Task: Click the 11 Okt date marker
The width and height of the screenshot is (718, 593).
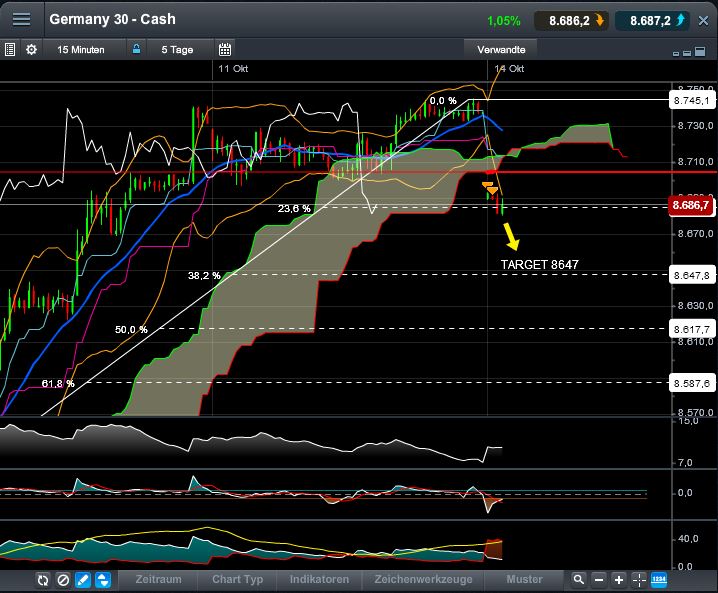Action: pyautogui.click(x=234, y=69)
